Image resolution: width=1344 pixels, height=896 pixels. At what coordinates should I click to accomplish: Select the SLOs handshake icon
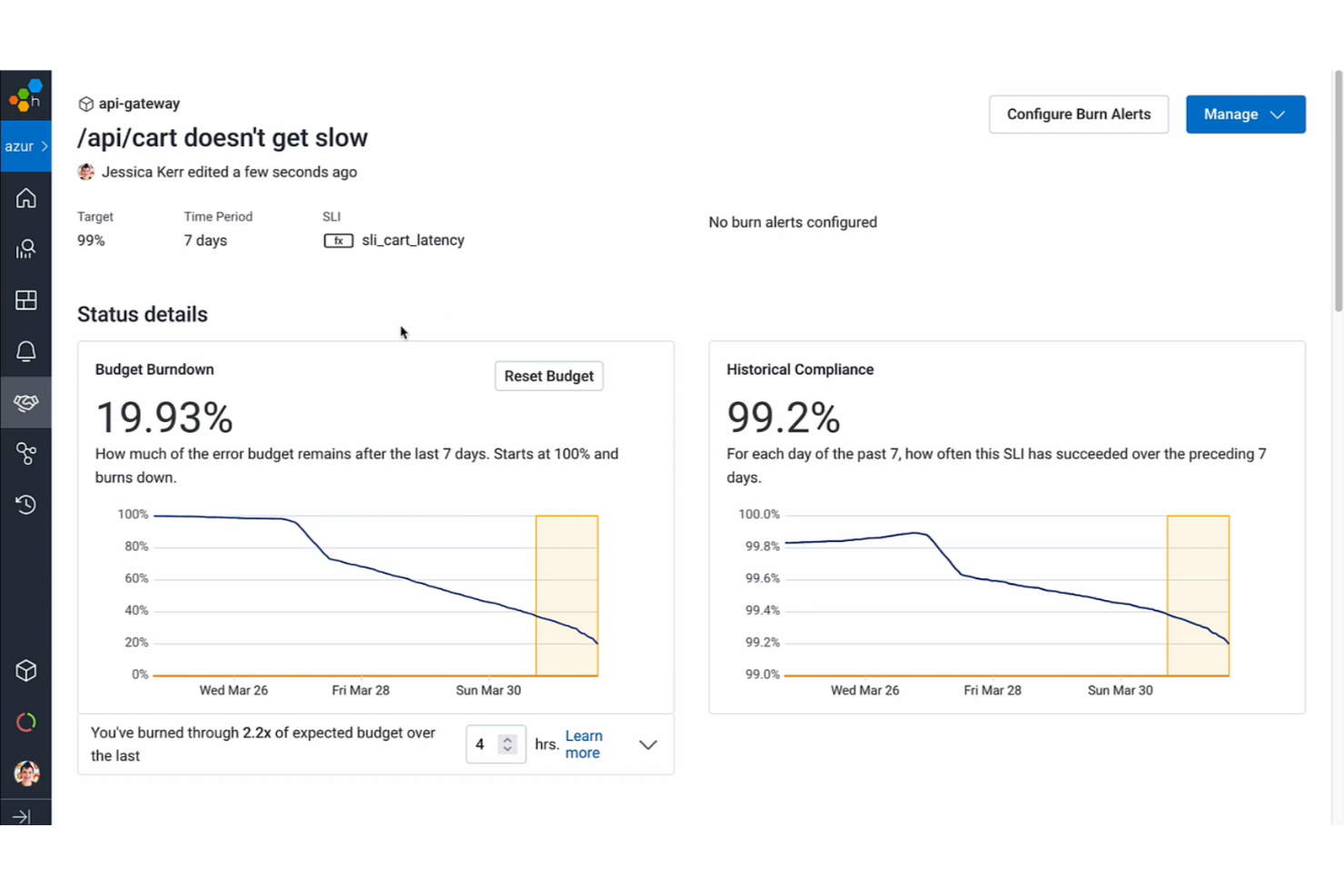click(25, 402)
